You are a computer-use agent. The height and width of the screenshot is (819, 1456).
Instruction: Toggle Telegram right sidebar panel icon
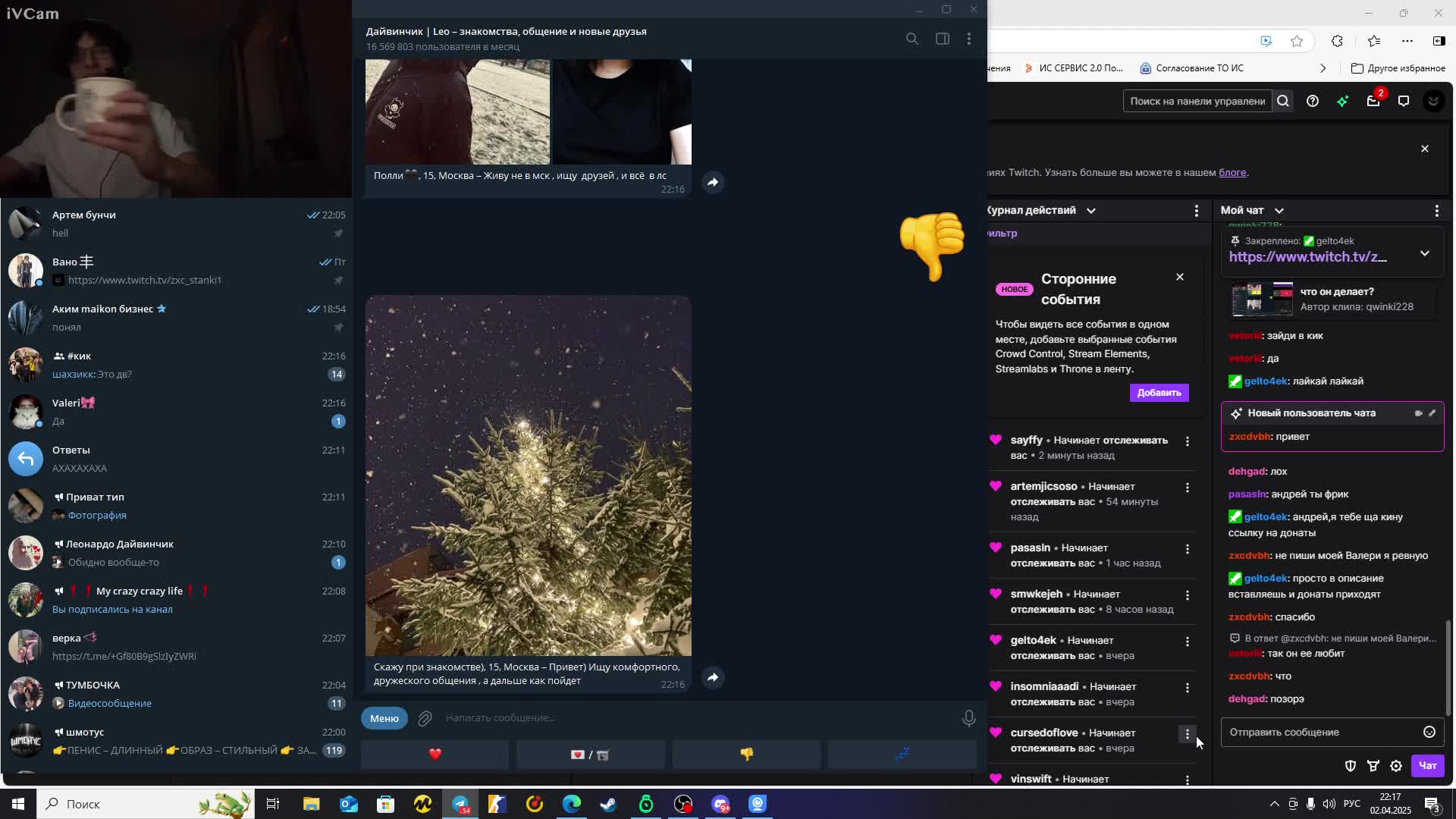[943, 39]
